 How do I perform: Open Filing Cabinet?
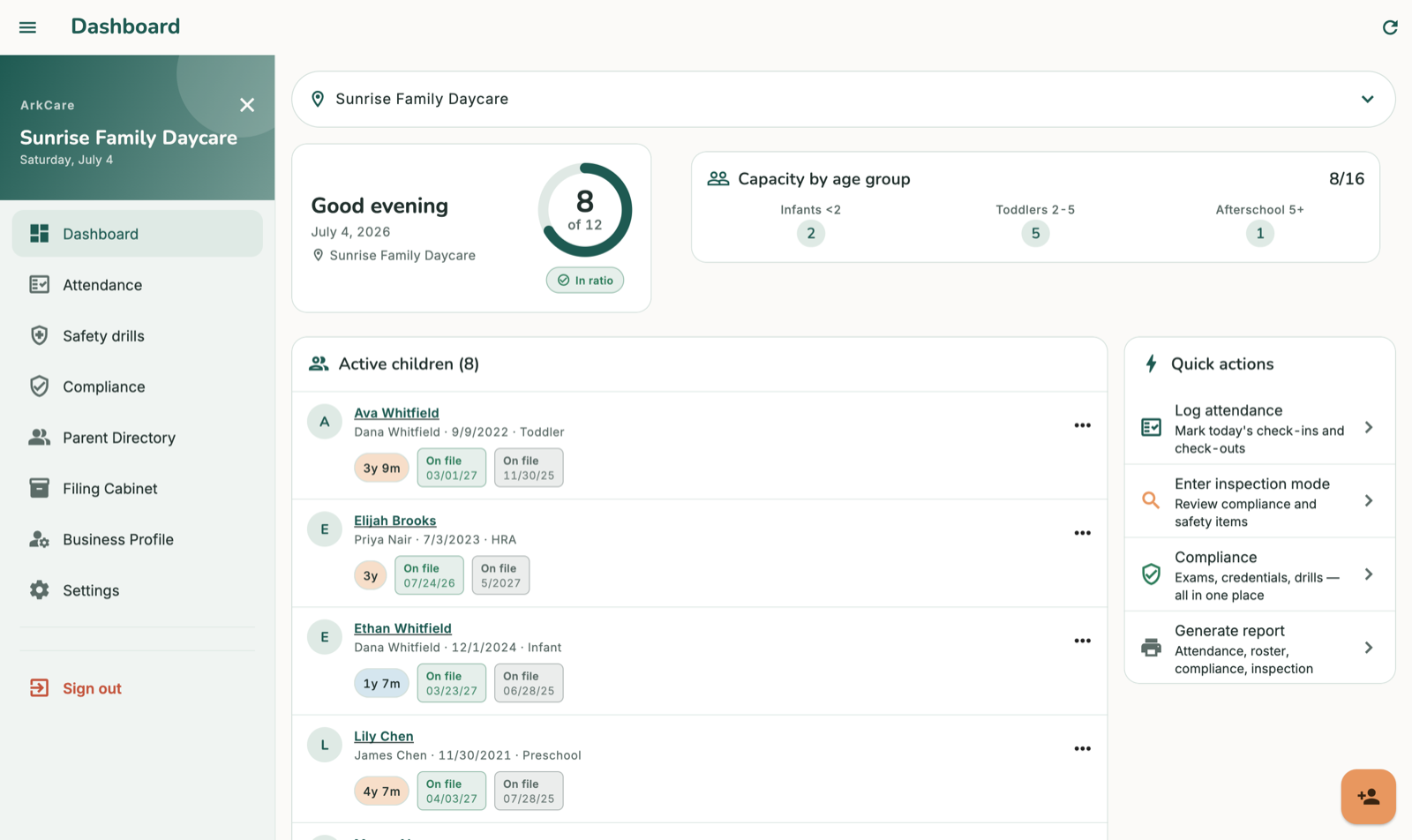138,488
